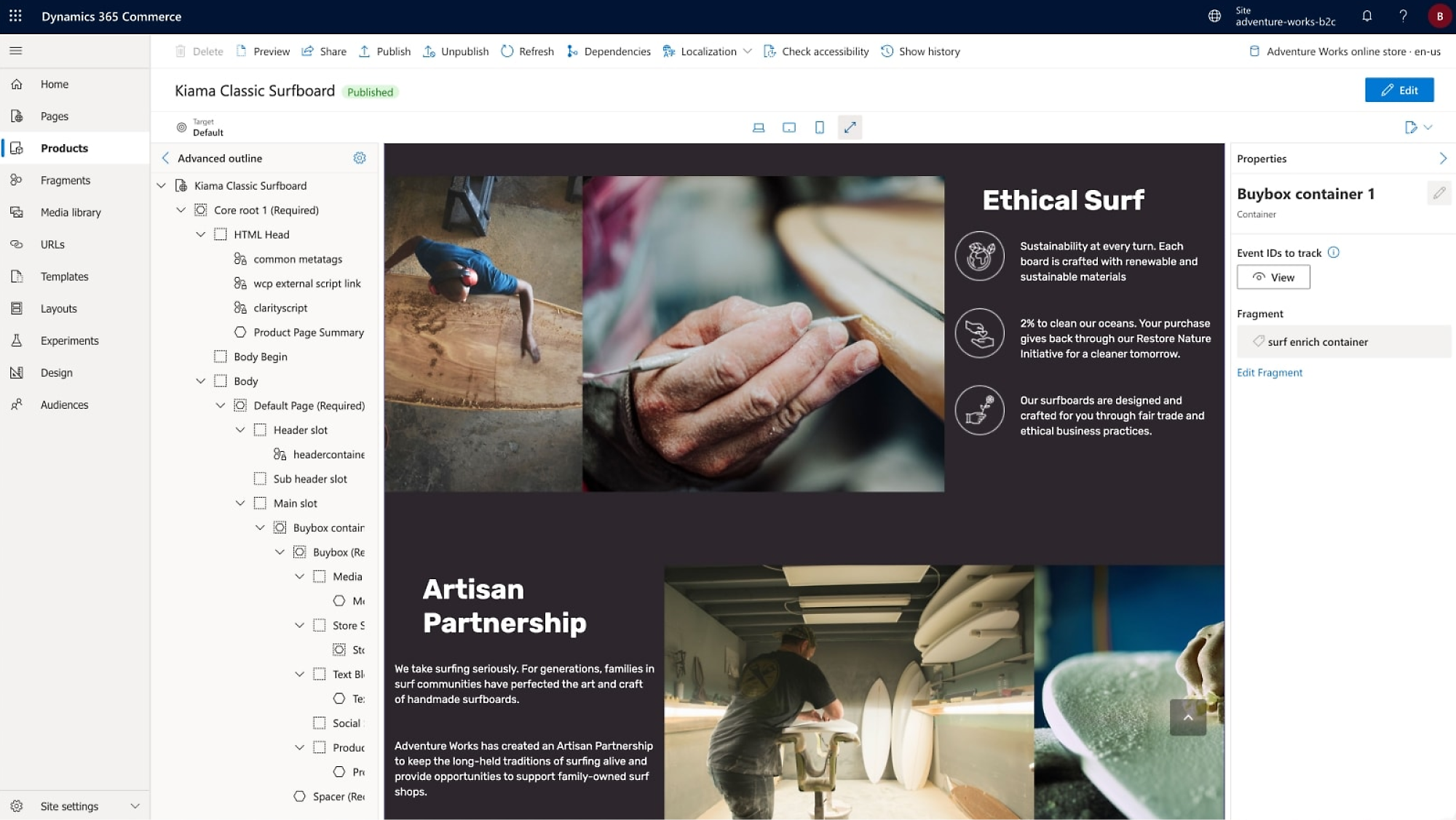
Task: Toggle checkbox next to Header slot
Action: tap(259, 430)
